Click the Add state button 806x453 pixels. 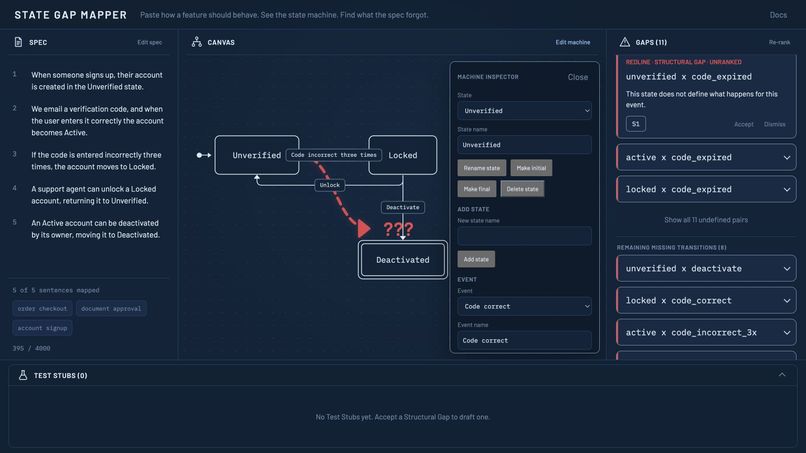tap(476, 259)
